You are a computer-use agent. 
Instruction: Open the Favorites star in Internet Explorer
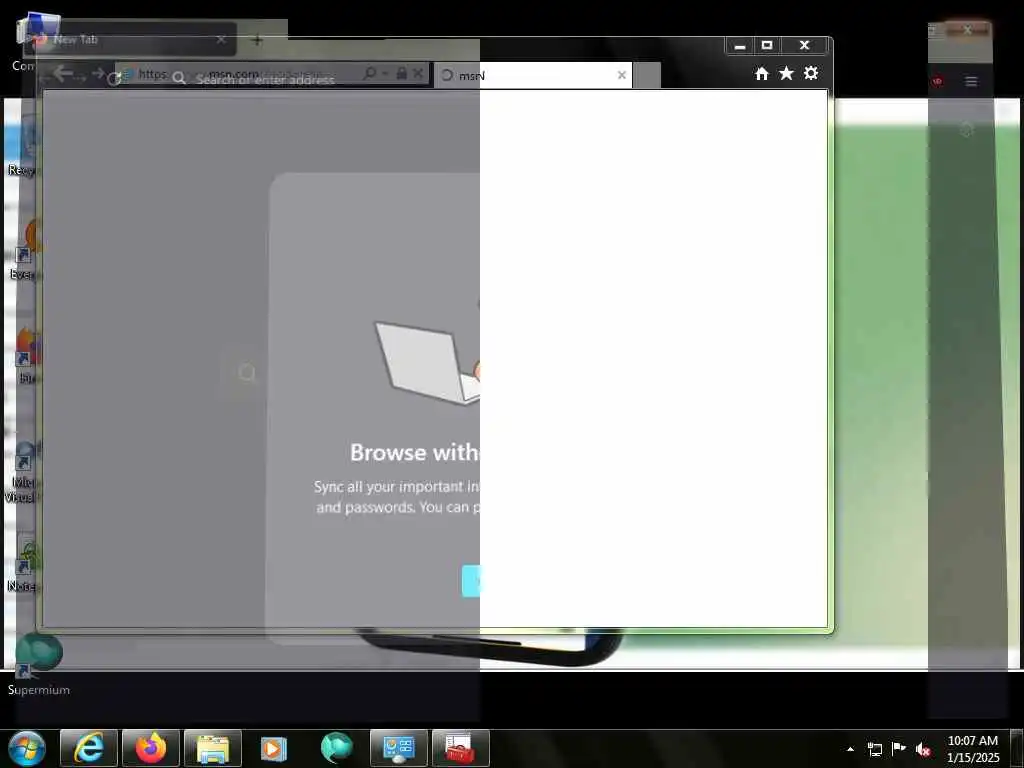click(x=786, y=73)
